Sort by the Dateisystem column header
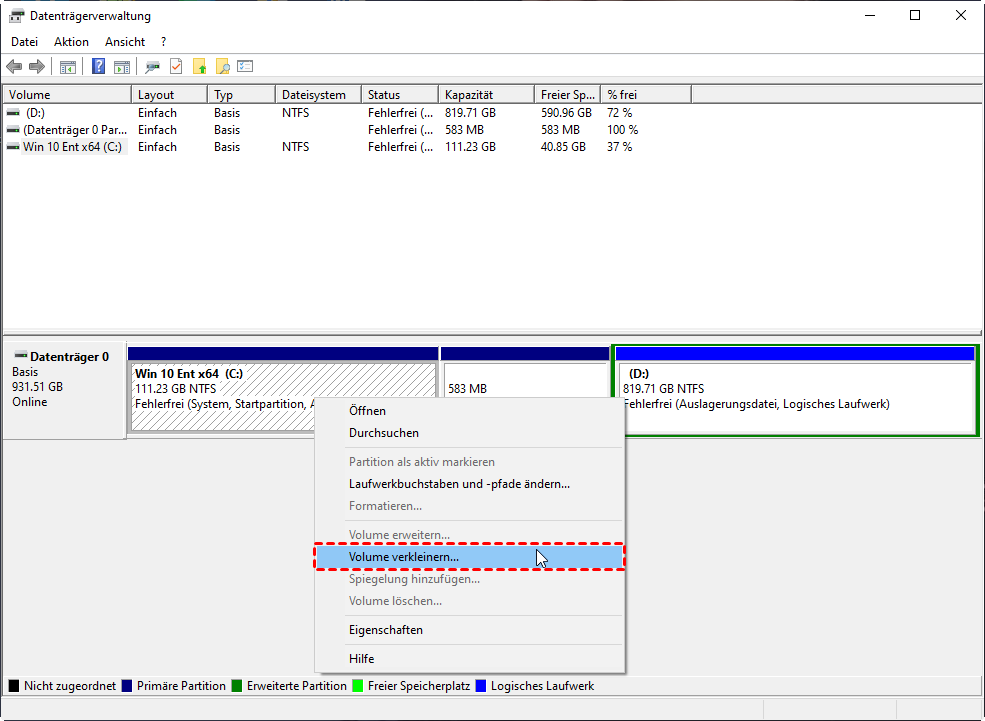985x721 pixels. (313, 95)
